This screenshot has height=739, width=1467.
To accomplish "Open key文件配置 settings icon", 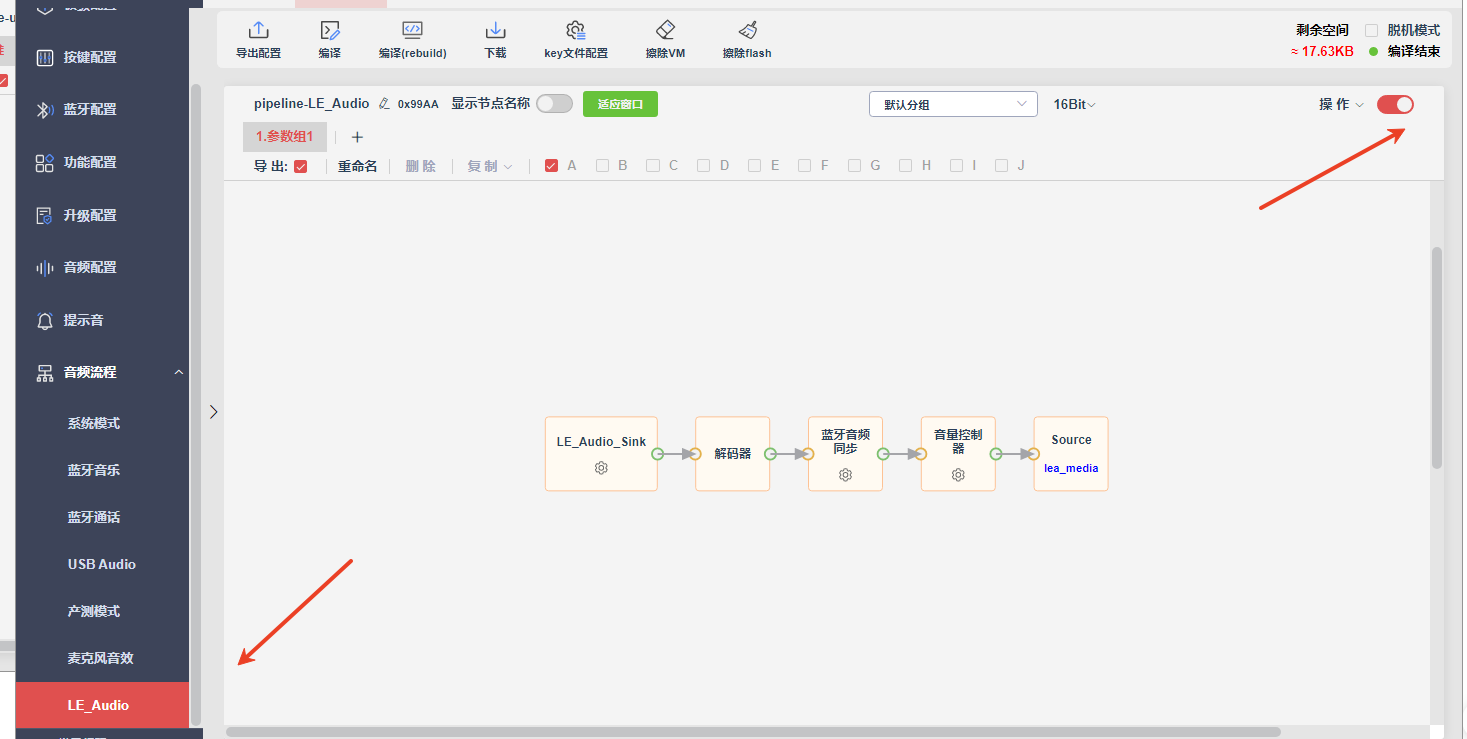I will (x=575, y=31).
